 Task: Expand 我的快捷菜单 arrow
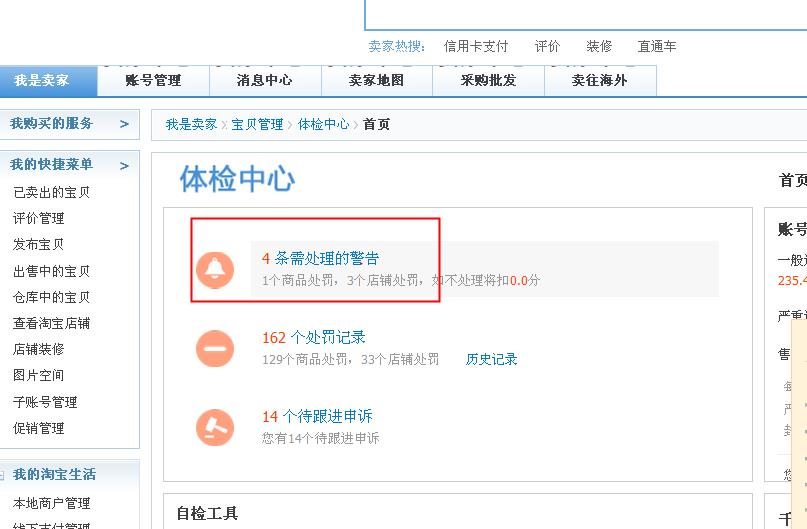[x=124, y=166]
